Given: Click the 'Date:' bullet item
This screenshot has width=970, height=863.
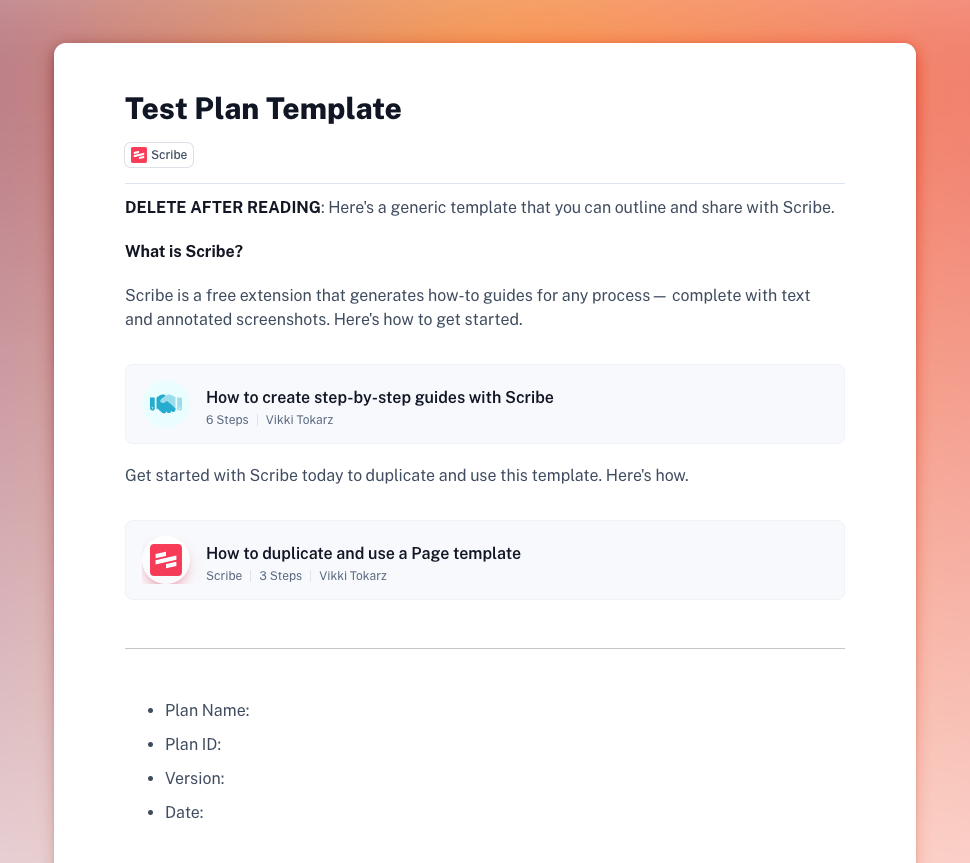Looking at the screenshot, I should [184, 812].
